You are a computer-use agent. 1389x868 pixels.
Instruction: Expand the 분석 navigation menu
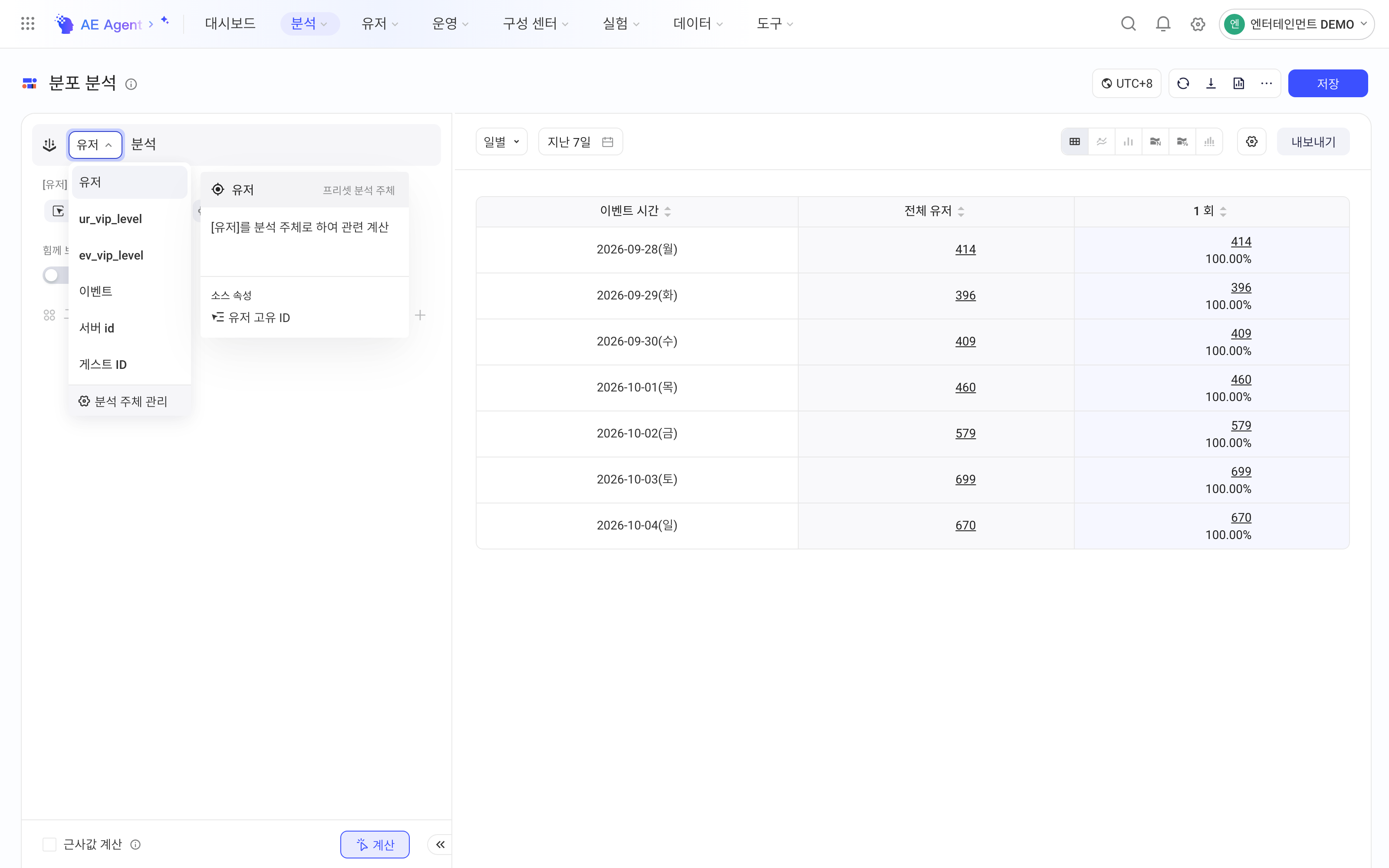pyautogui.click(x=309, y=23)
